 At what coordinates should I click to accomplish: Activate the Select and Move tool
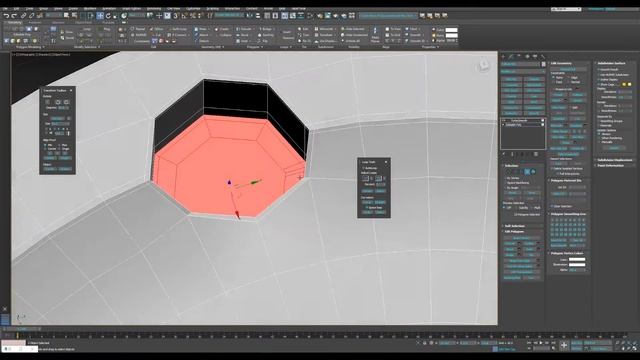(100, 16)
